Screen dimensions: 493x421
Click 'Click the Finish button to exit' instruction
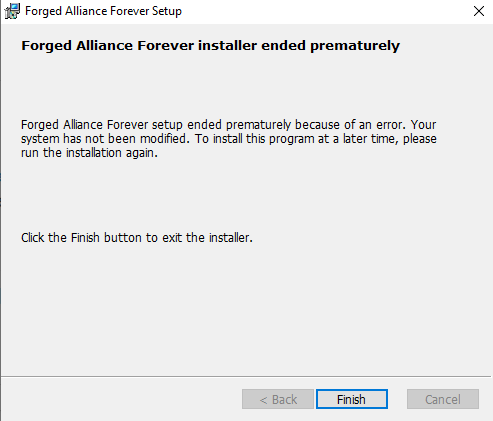[x=137, y=238]
